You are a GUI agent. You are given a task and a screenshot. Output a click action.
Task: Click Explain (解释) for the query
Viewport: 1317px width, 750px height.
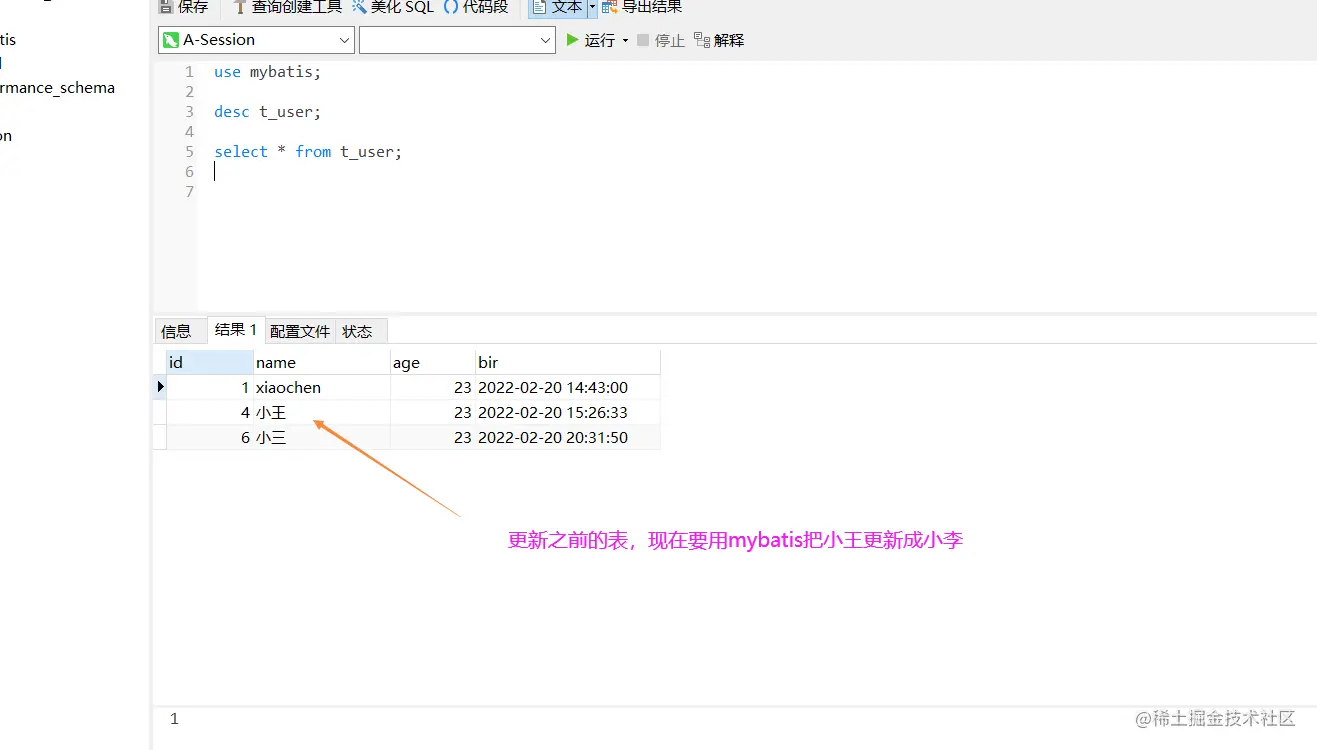[719, 41]
